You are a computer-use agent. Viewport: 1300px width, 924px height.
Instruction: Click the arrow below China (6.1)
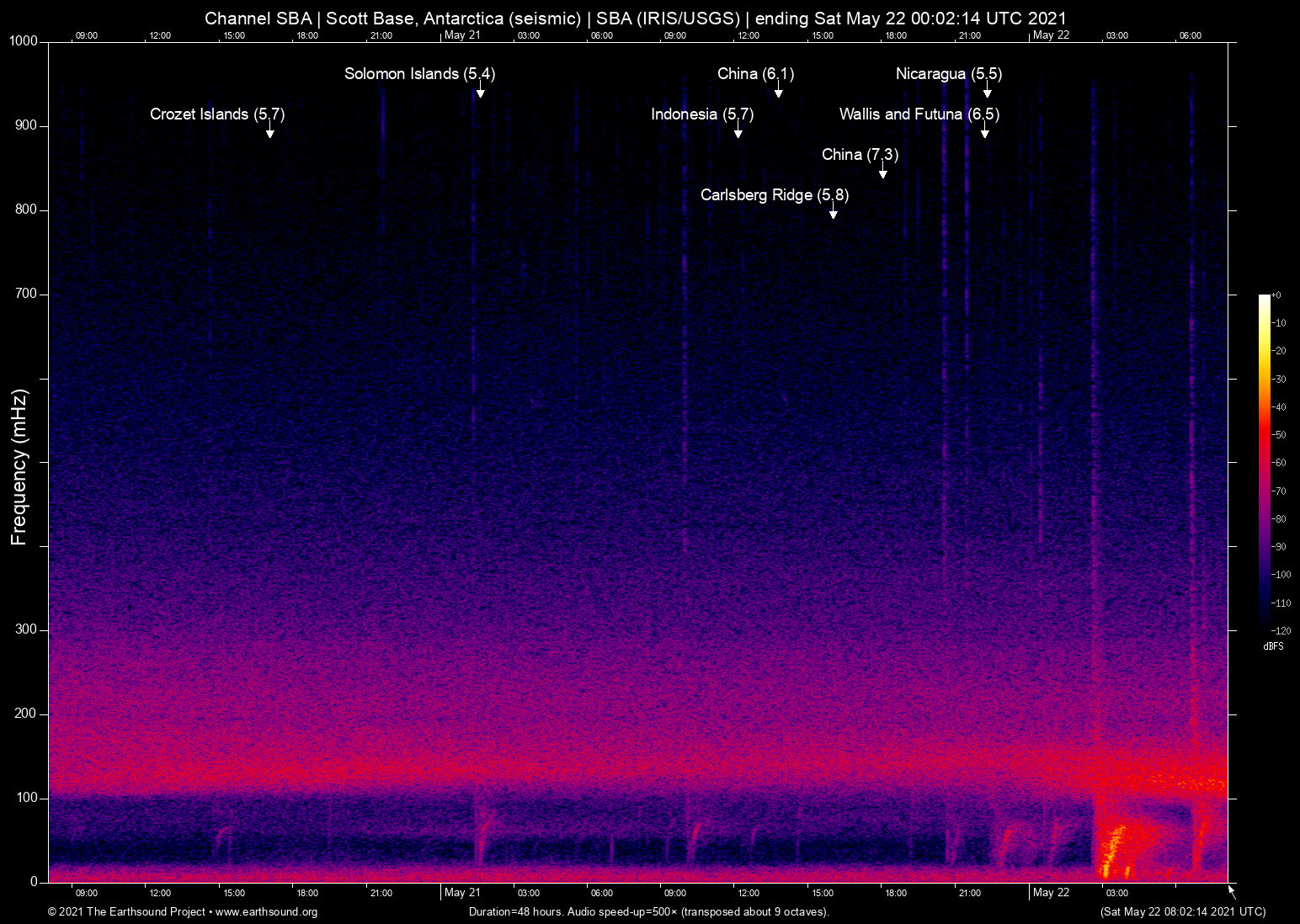coord(779,90)
